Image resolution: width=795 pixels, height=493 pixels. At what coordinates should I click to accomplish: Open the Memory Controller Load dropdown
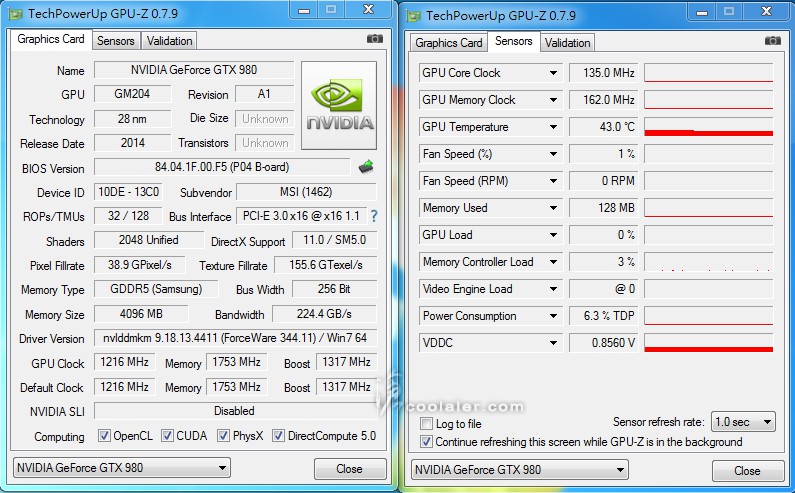pyautogui.click(x=553, y=262)
